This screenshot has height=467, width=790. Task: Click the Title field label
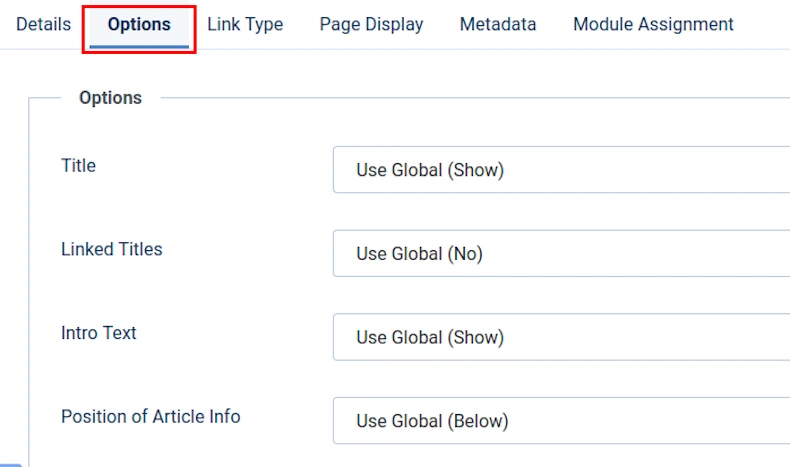[x=78, y=166]
